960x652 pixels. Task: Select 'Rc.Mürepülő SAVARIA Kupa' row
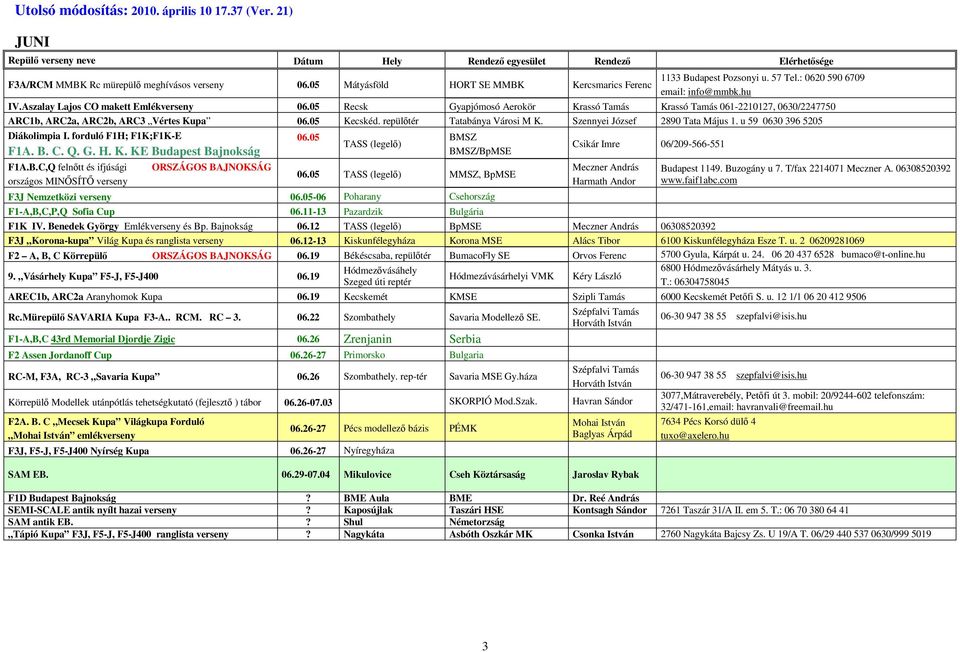(479, 317)
